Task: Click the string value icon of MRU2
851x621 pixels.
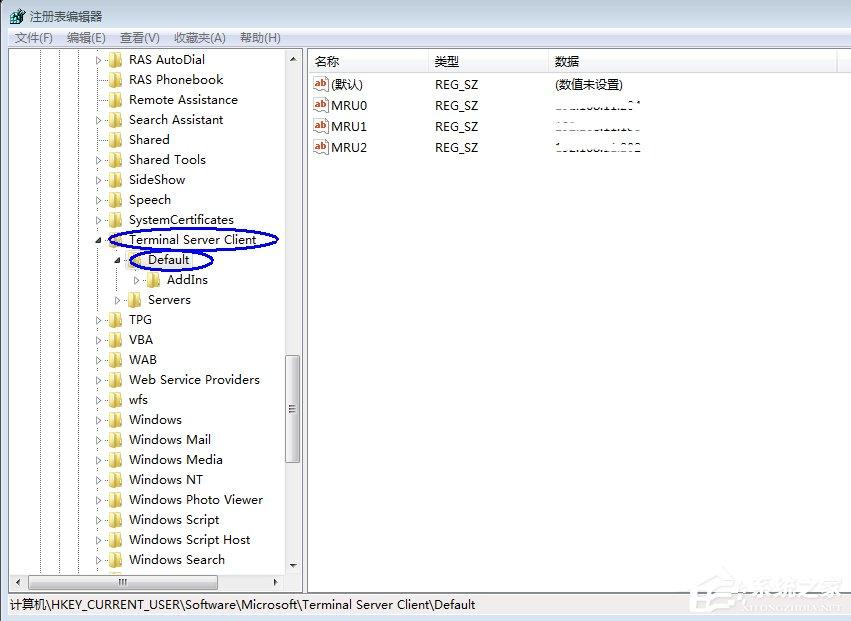Action: coord(321,147)
